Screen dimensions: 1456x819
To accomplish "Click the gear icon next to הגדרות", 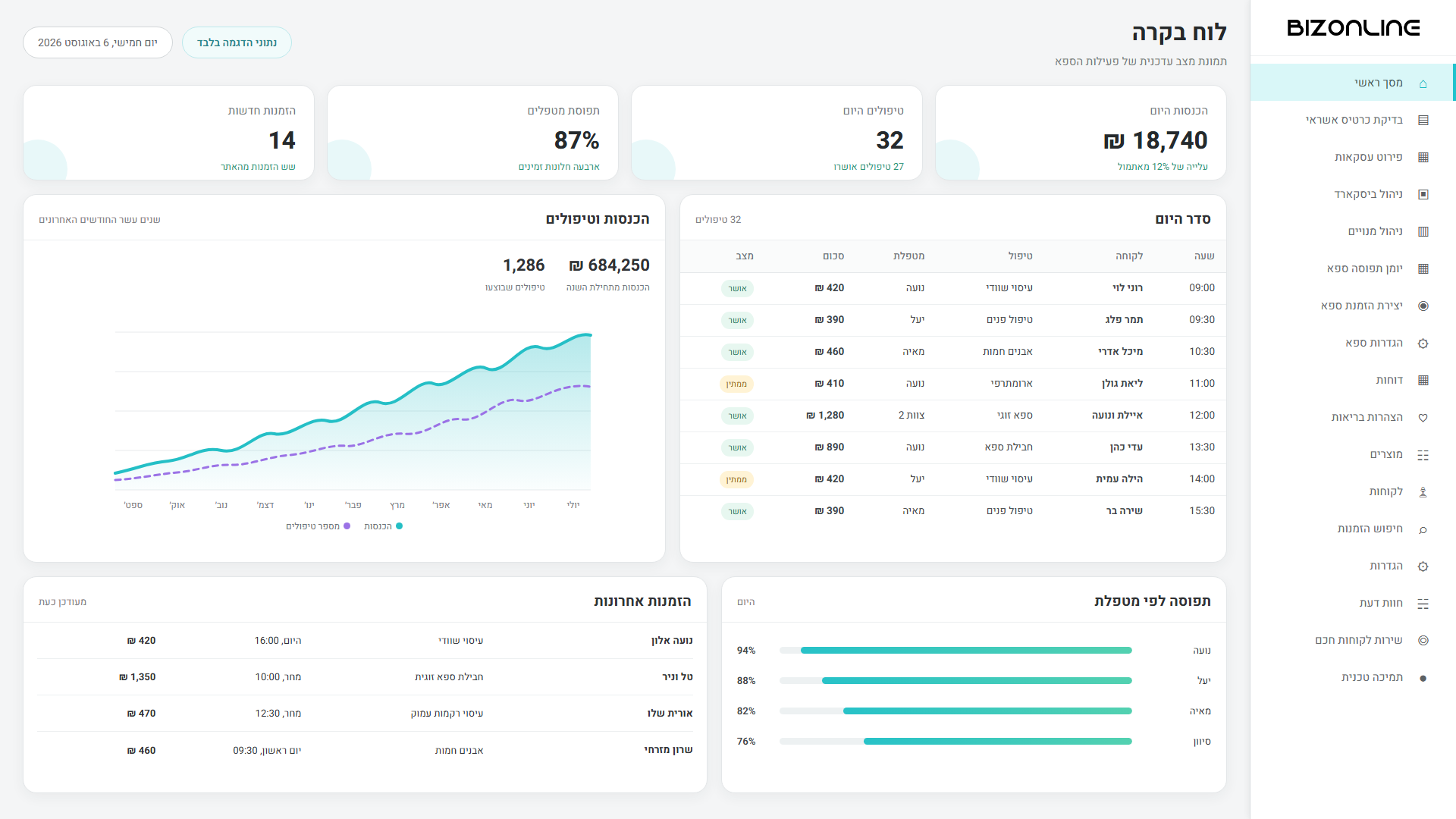I will pyautogui.click(x=1423, y=566).
